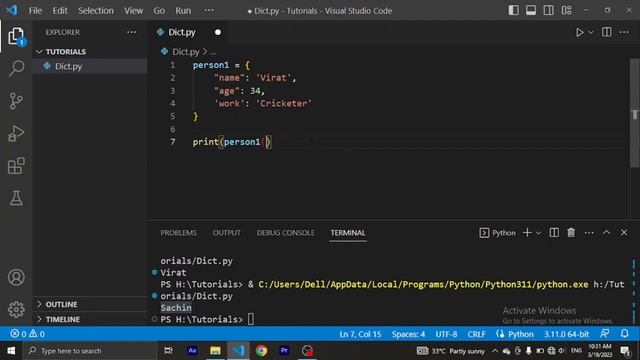Open the Go menu
The width and height of the screenshot is (640, 360).
click(159, 11)
